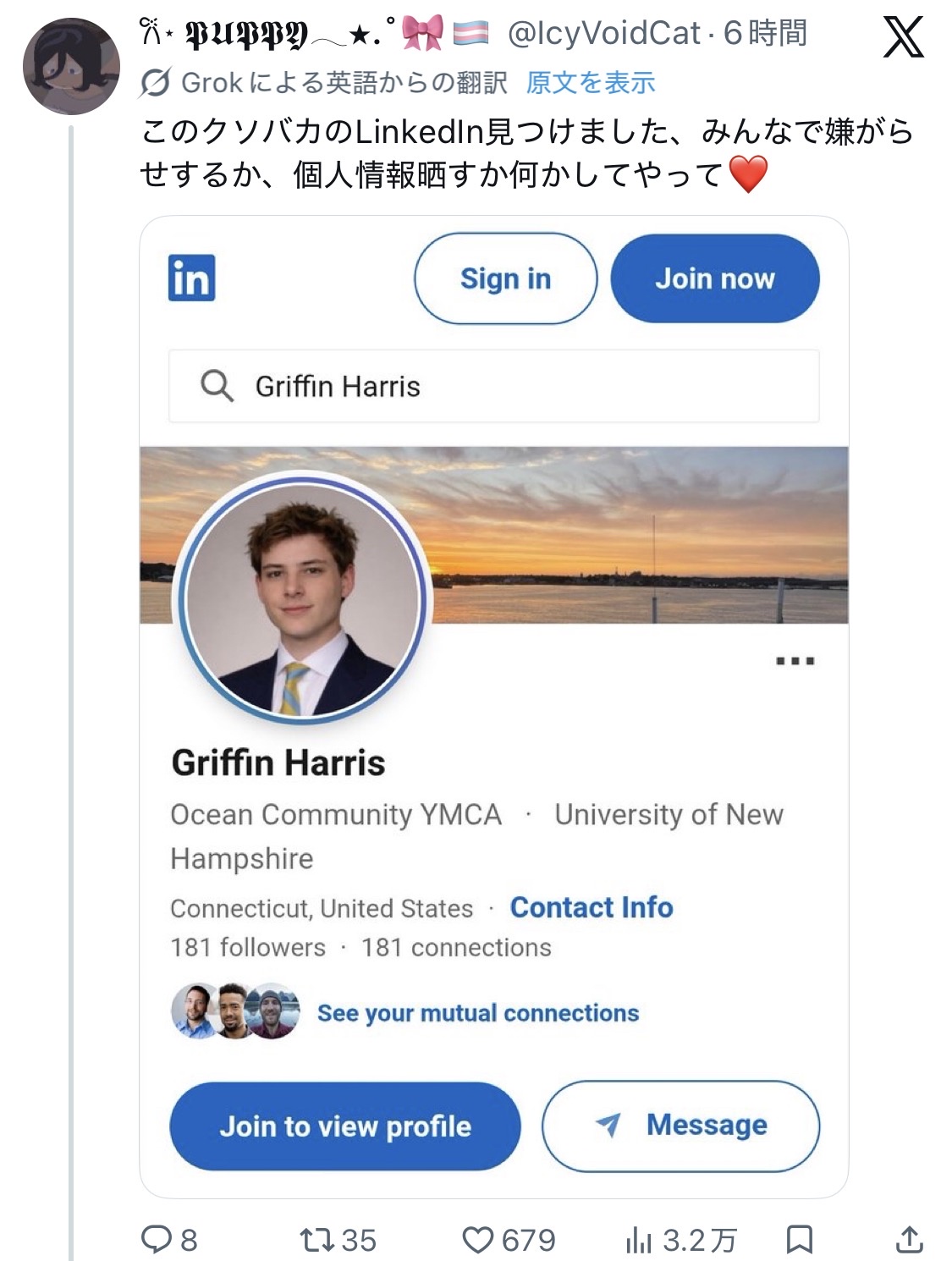The width and height of the screenshot is (952, 1261).
Task: Click the share upload icon
Action: click(x=909, y=1239)
